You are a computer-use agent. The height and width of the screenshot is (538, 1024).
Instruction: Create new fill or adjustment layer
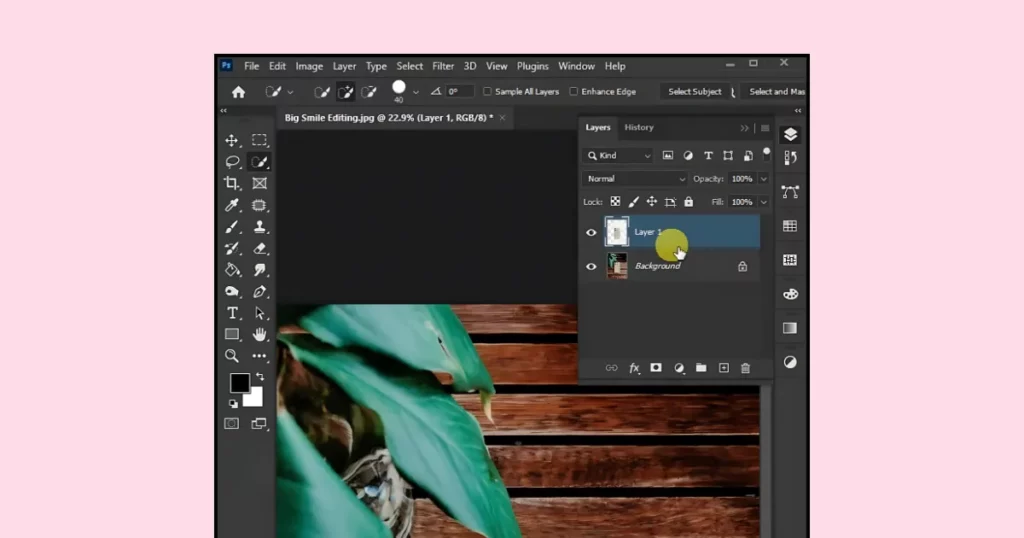click(x=679, y=368)
